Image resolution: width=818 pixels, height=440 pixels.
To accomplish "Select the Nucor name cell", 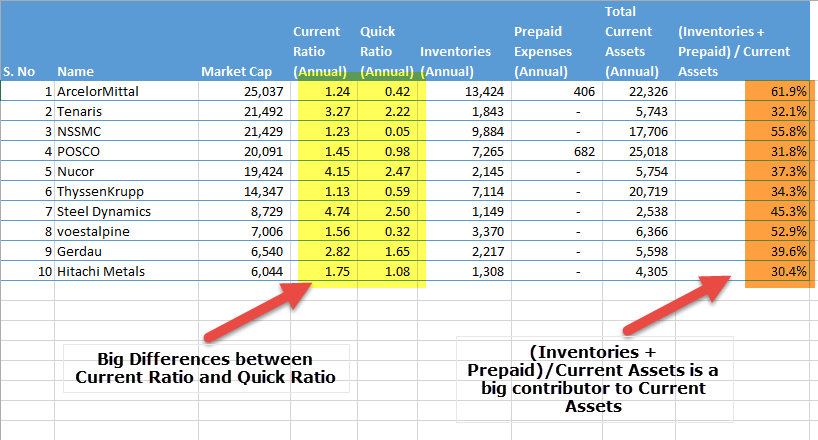I will (126, 171).
